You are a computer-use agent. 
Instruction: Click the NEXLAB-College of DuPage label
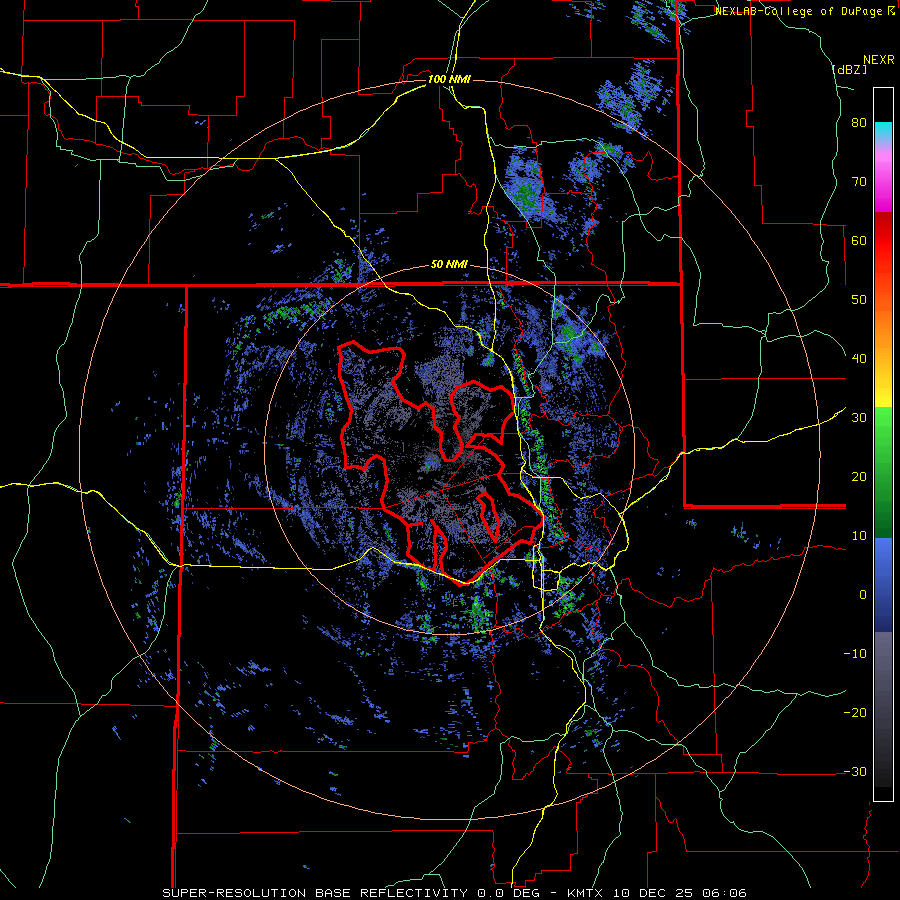tap(804, 11)
